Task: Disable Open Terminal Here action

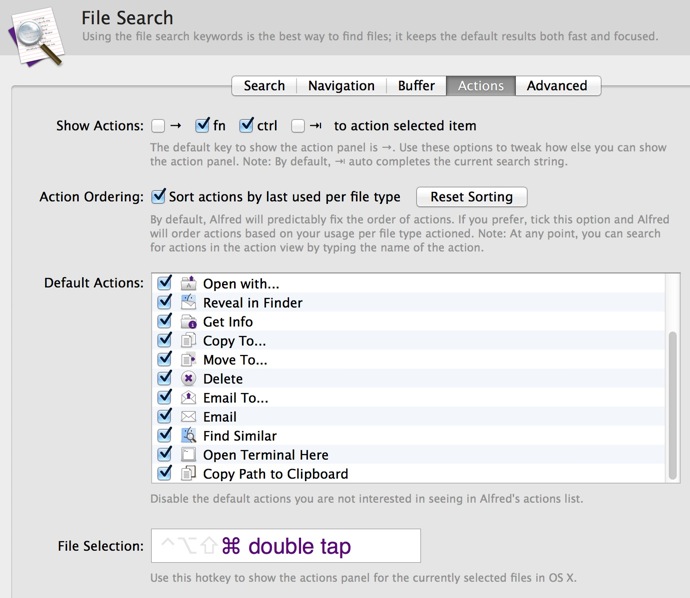Action: pos(165,453)
